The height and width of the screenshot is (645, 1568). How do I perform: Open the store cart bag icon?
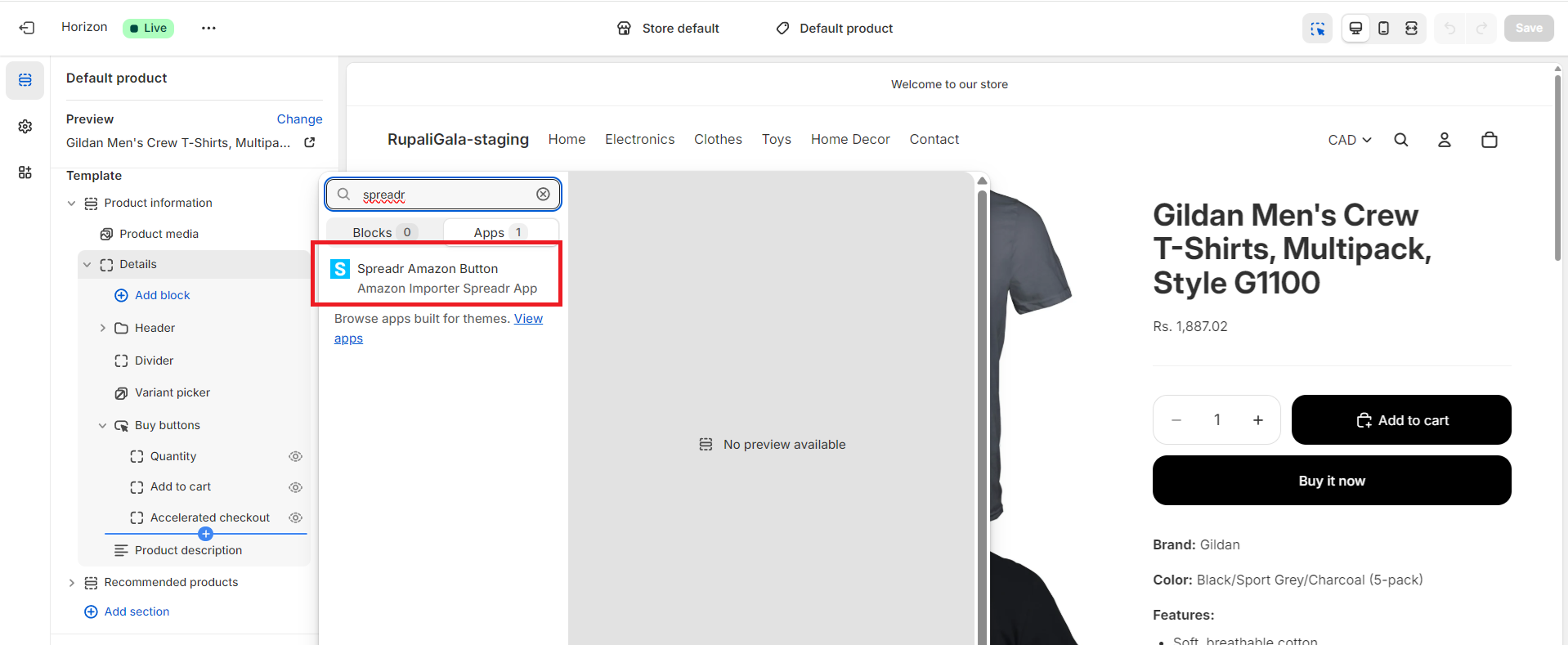point(1490,140)
